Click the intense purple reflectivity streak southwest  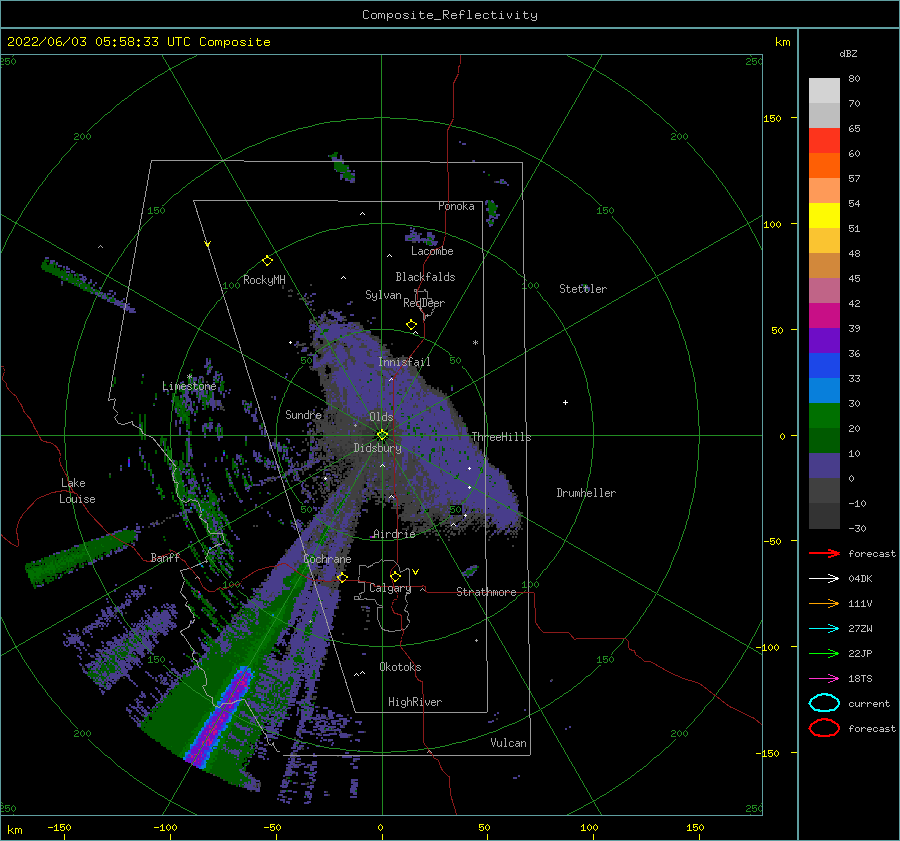pyautogui.click(x=219, y=717)
